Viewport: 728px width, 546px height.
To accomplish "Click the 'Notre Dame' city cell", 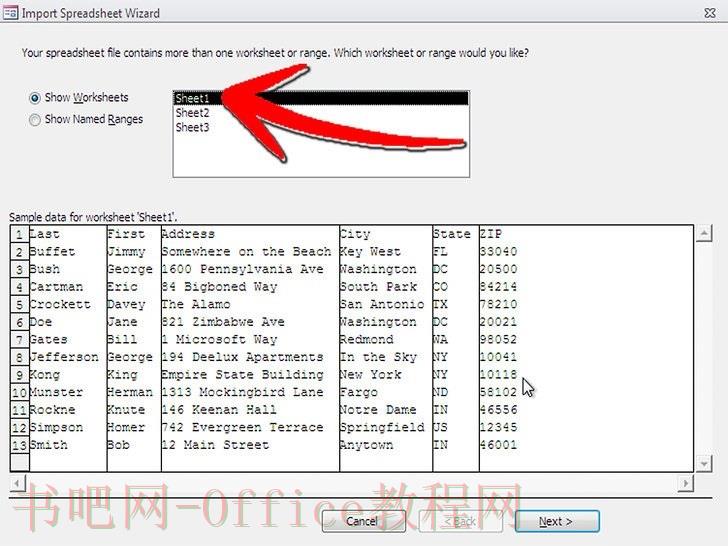I will point(386,410).
